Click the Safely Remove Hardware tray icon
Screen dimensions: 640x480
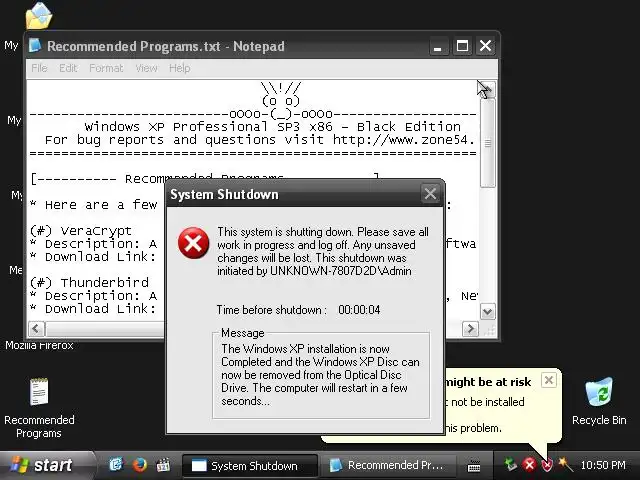pos(511,464)
